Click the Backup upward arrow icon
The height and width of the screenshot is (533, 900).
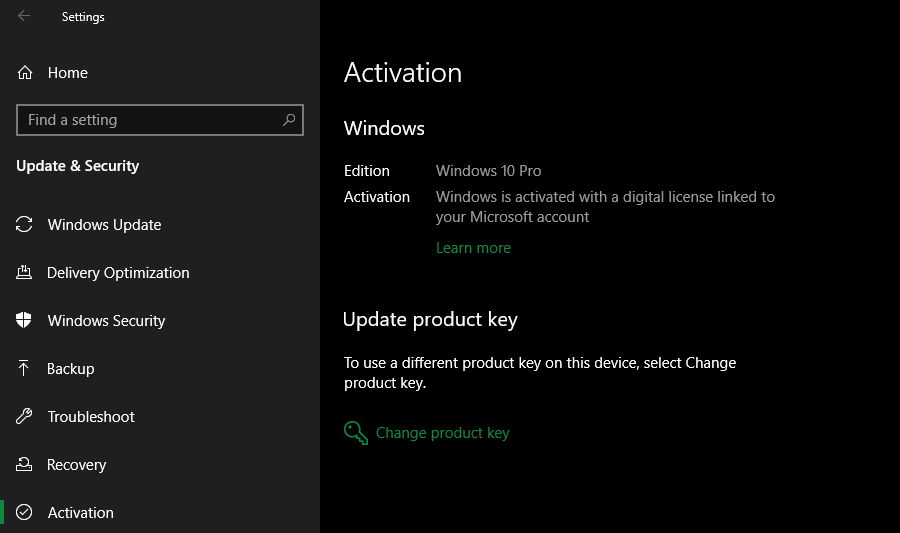[x=24, y=369]
